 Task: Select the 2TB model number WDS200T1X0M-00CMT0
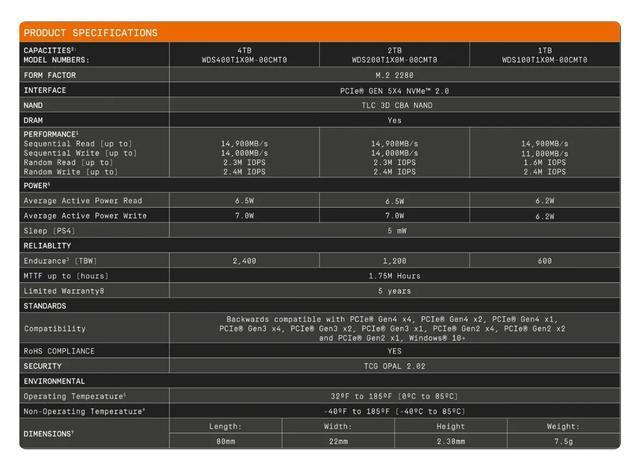[x=394, y=60]
